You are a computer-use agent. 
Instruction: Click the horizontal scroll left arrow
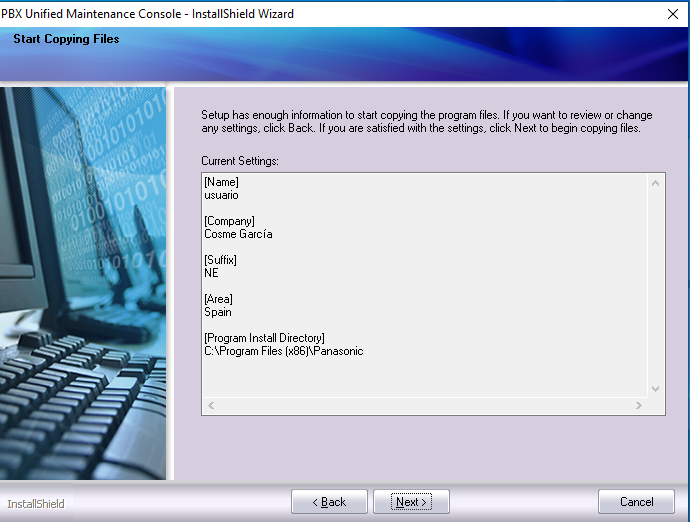coord(211,405)
